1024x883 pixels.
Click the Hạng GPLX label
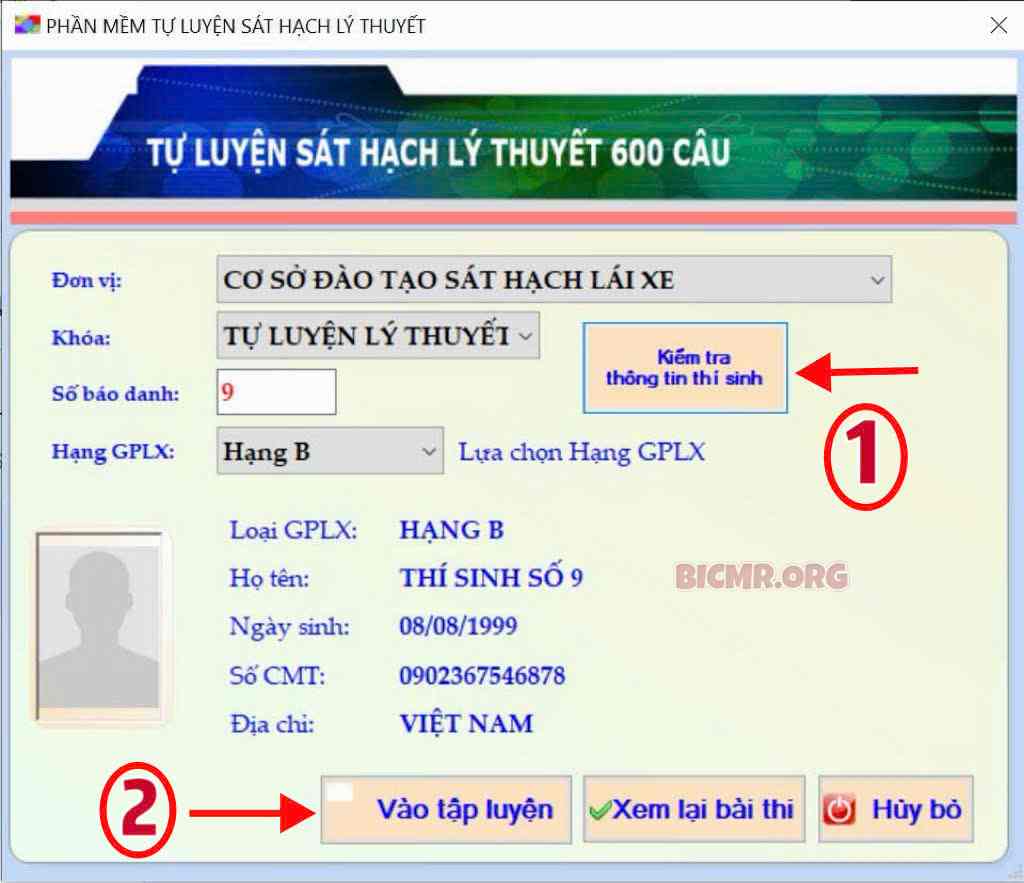tap(113, 451)
